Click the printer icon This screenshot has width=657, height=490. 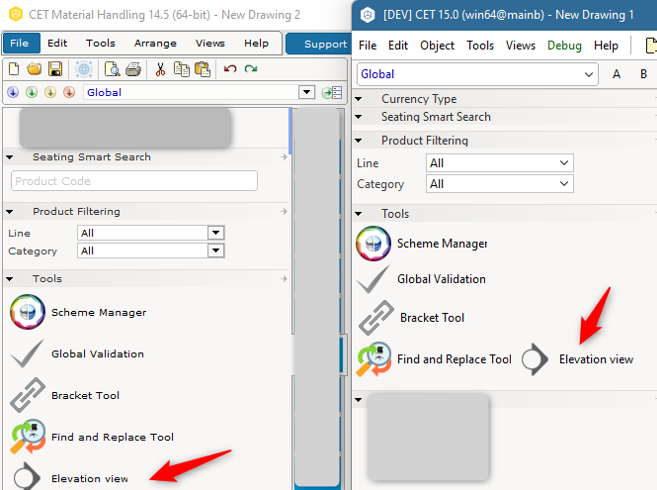133,69
